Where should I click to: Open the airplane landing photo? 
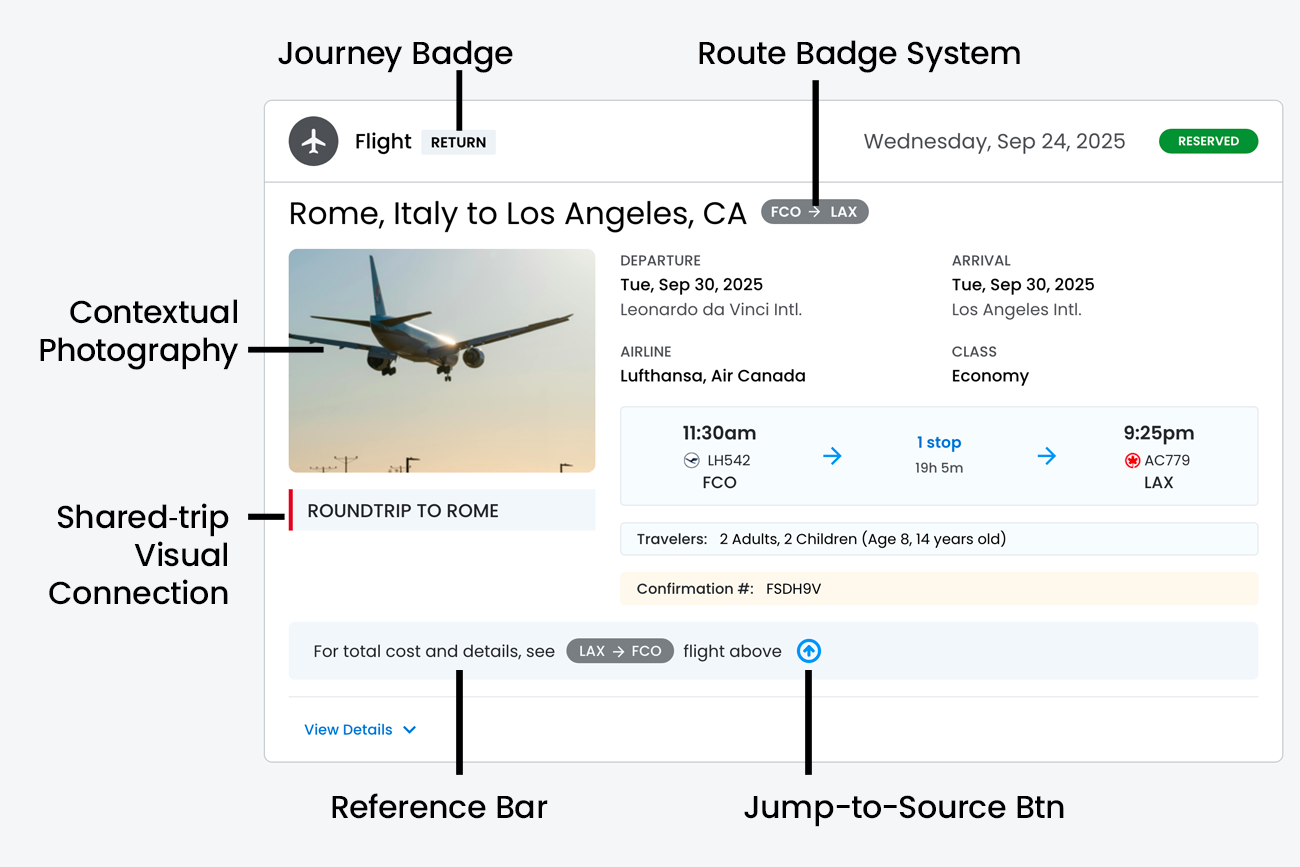(442, 360)
